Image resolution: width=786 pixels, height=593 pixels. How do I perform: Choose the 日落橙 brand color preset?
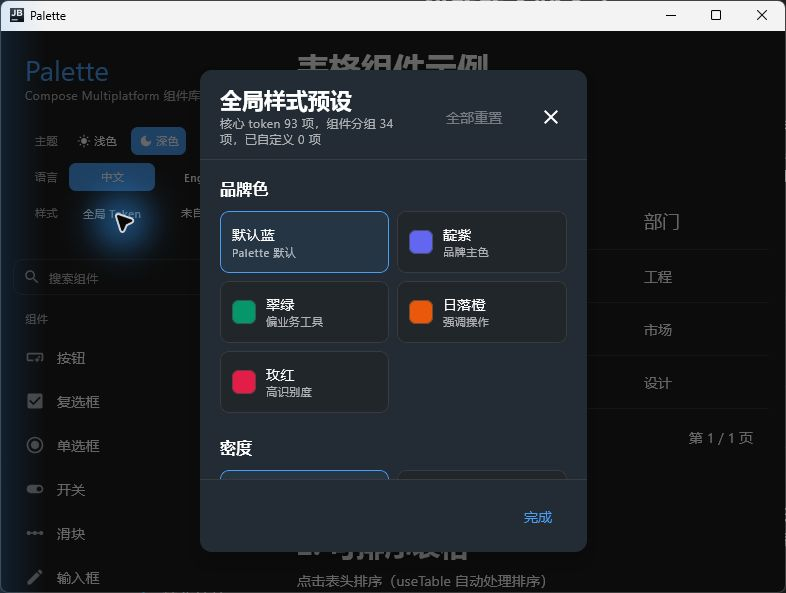[x=482, y=312]
